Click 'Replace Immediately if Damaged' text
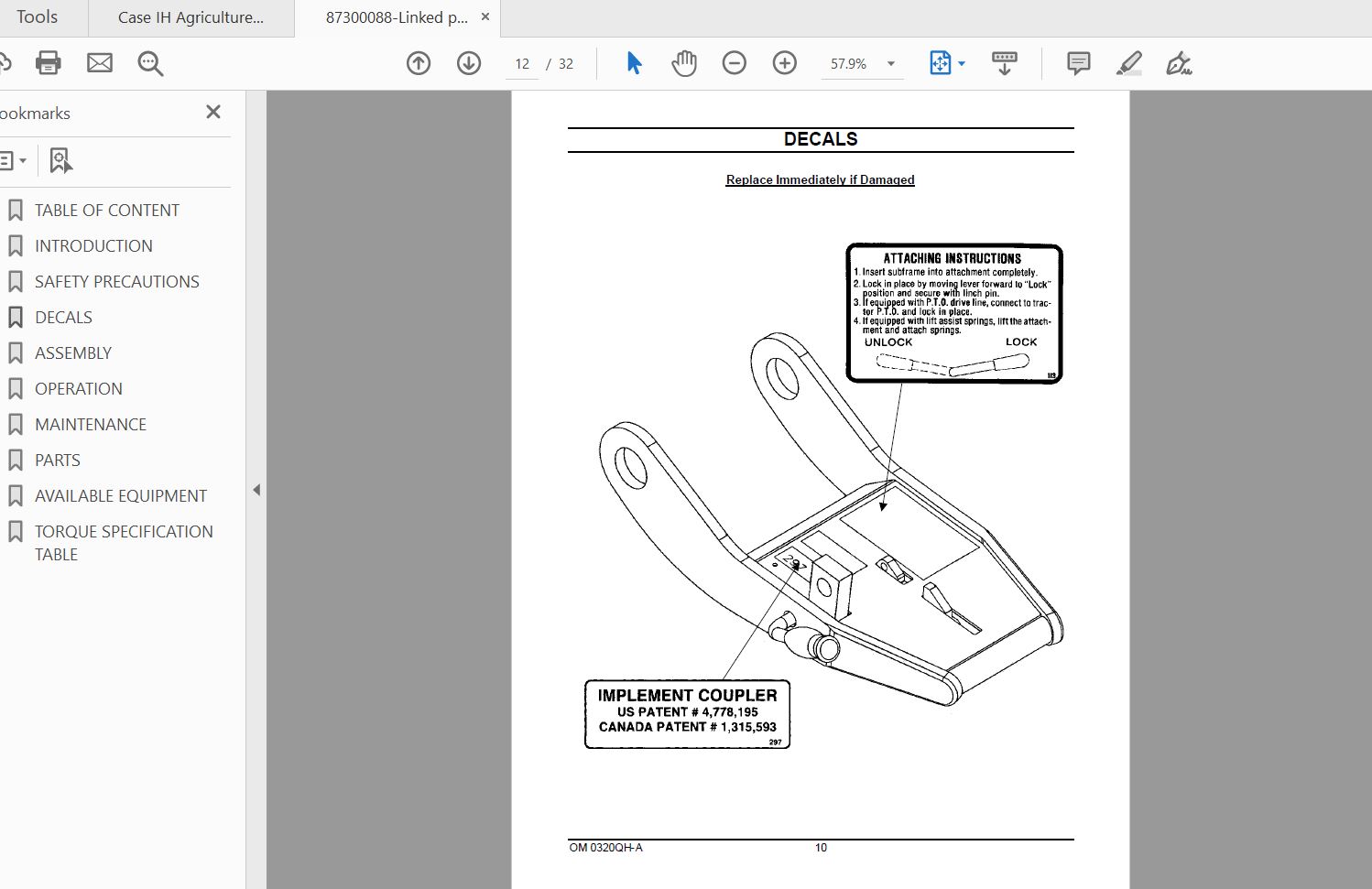1372x889 pixels. point(821,179)
